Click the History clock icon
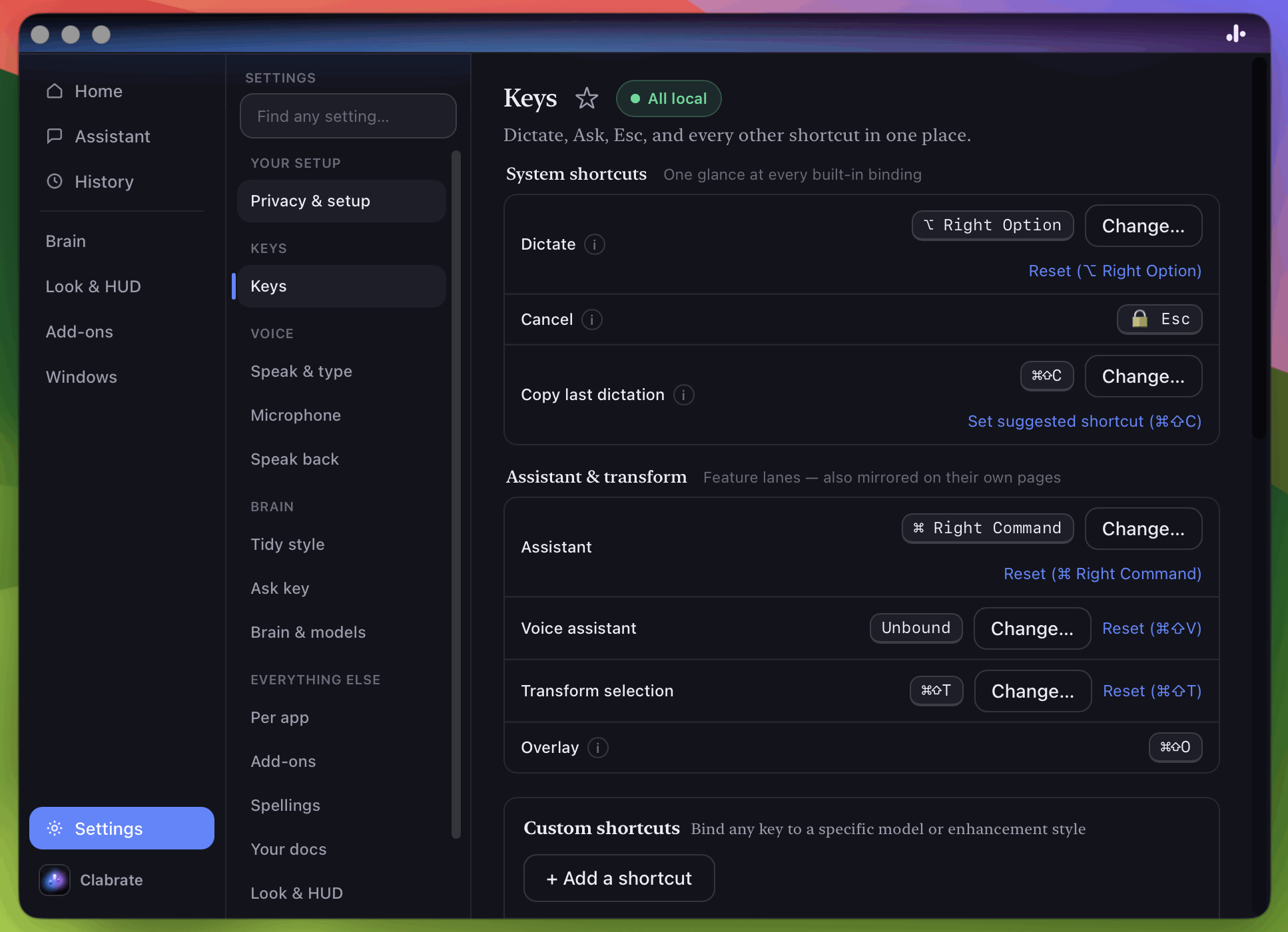The image size is (1288, 932). pos(55,181)
